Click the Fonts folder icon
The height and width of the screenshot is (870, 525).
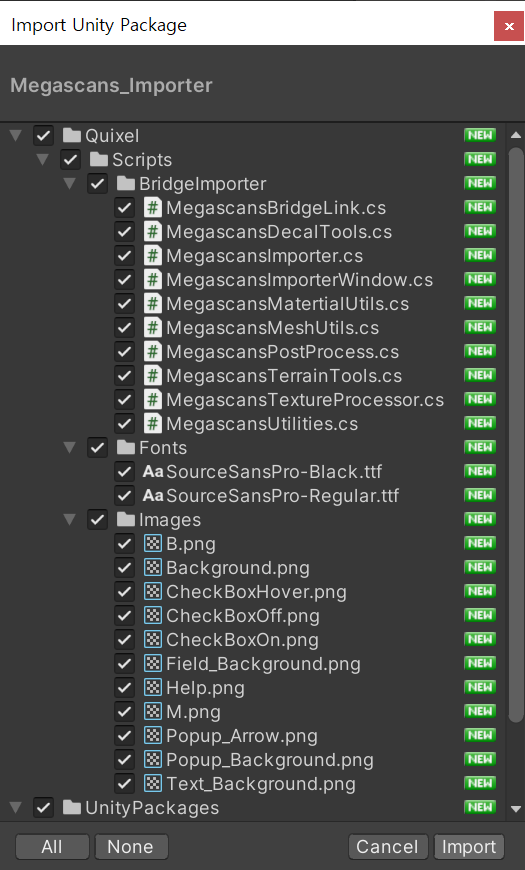tap(126, 448)
